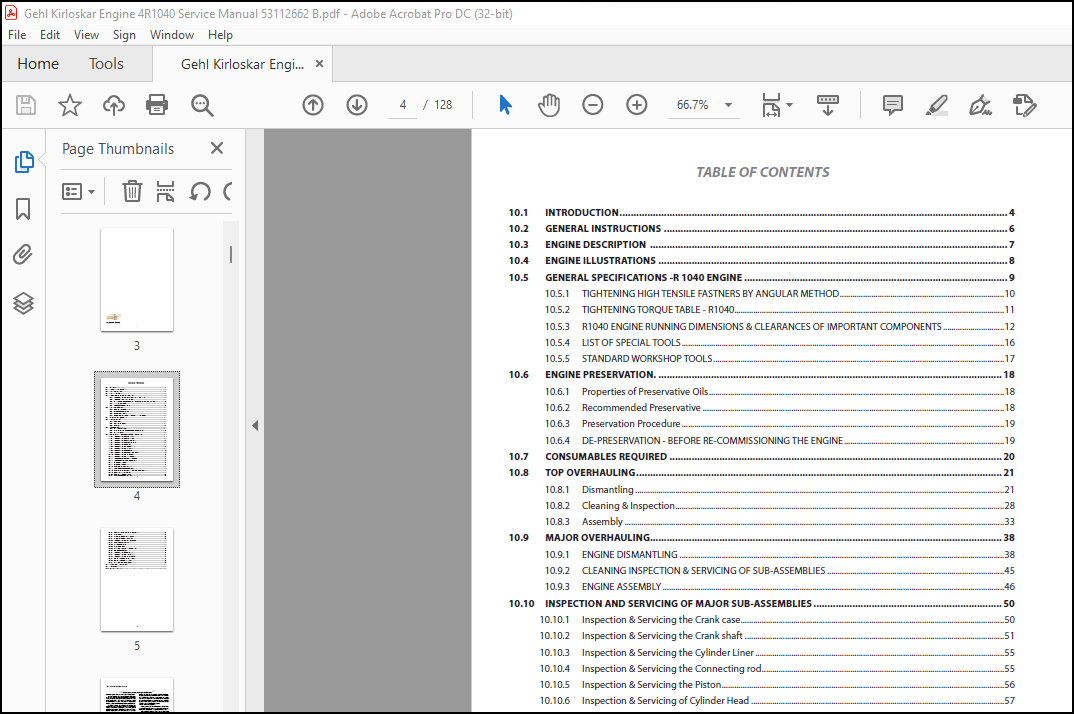1074x714 pixels.
Task: Select the Gehl Kirloskar document tab
Action: [x=242, y=64]
